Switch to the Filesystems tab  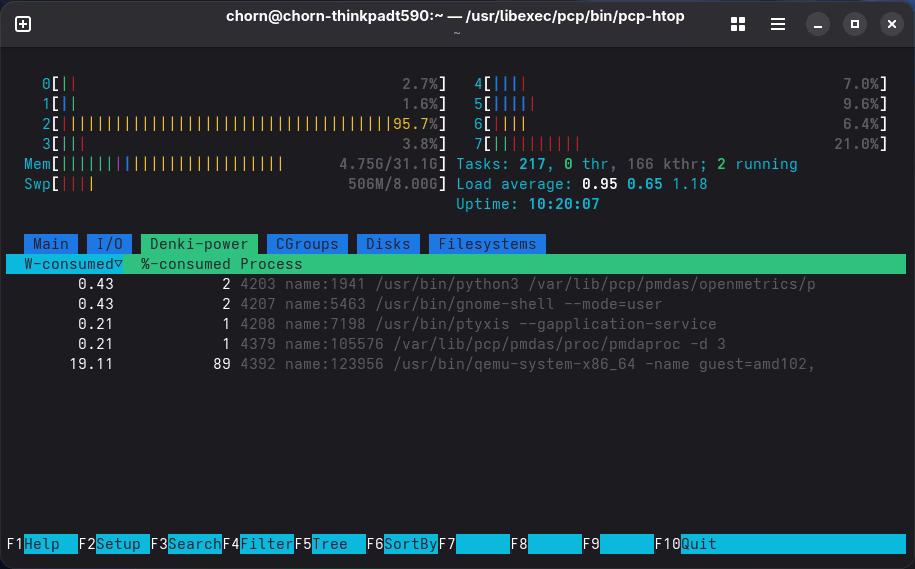(487, 244)
